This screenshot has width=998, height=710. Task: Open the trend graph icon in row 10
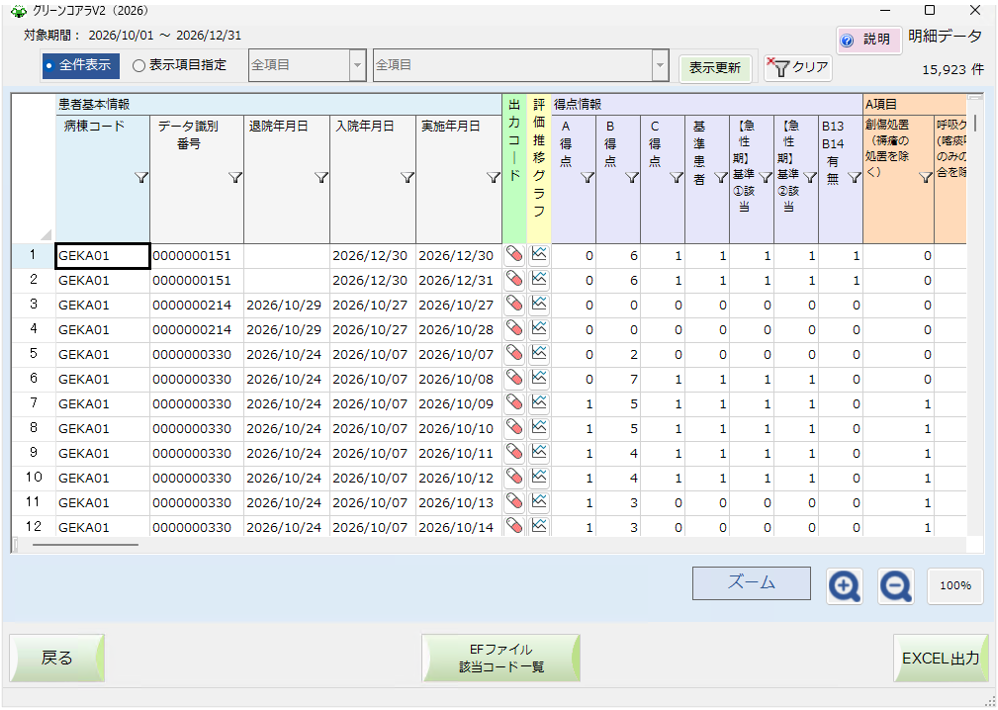pyautogui.click(x=539, y=478)
